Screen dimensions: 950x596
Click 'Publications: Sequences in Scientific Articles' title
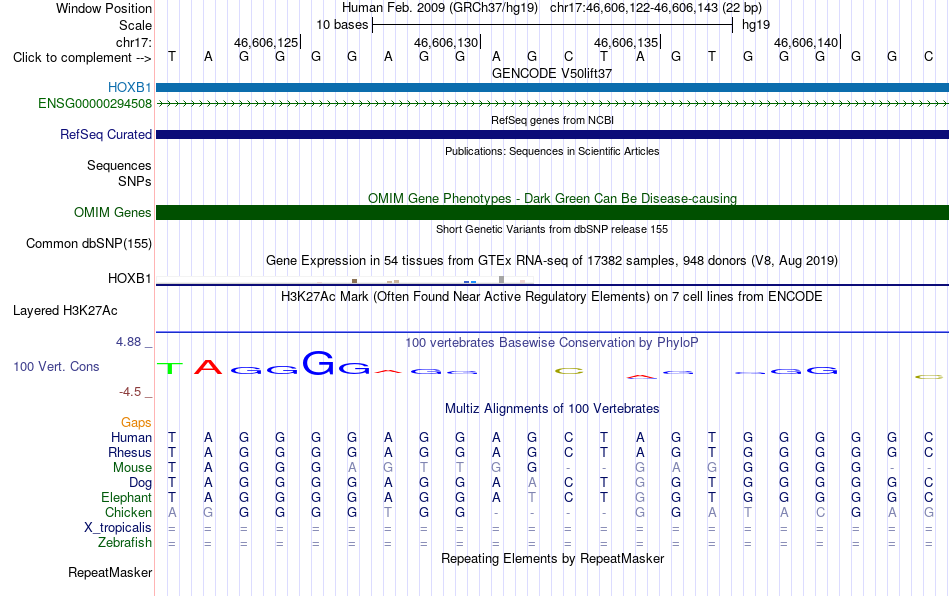[552, 151]
